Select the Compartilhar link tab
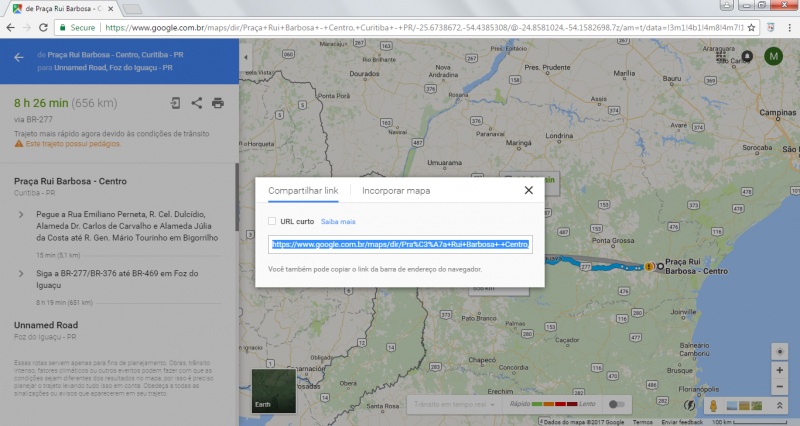The width and height of the screenshot is (800, 426). tap(303, 190)
